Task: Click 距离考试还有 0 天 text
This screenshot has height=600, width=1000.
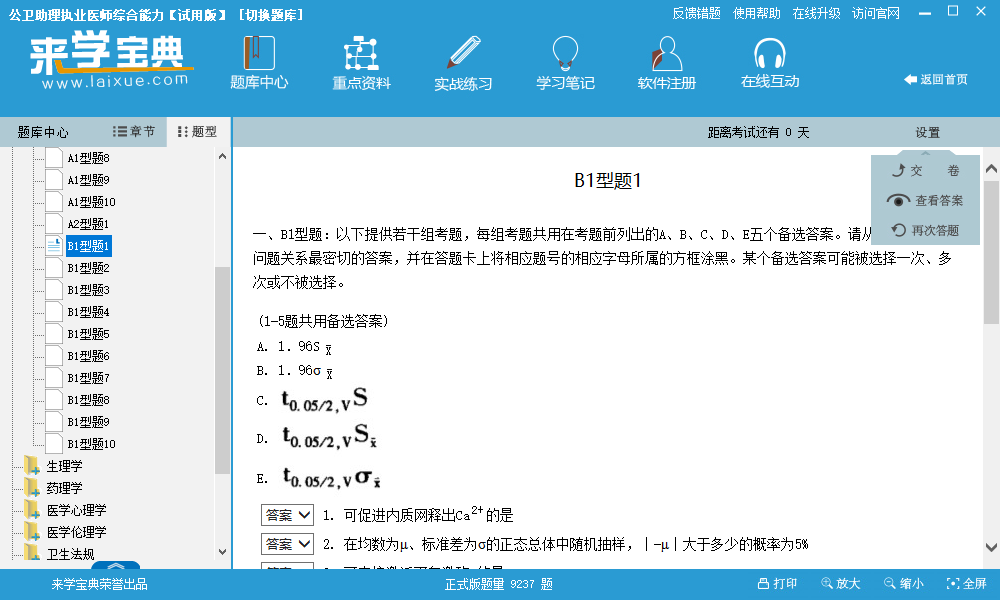Action: [758, 132]
